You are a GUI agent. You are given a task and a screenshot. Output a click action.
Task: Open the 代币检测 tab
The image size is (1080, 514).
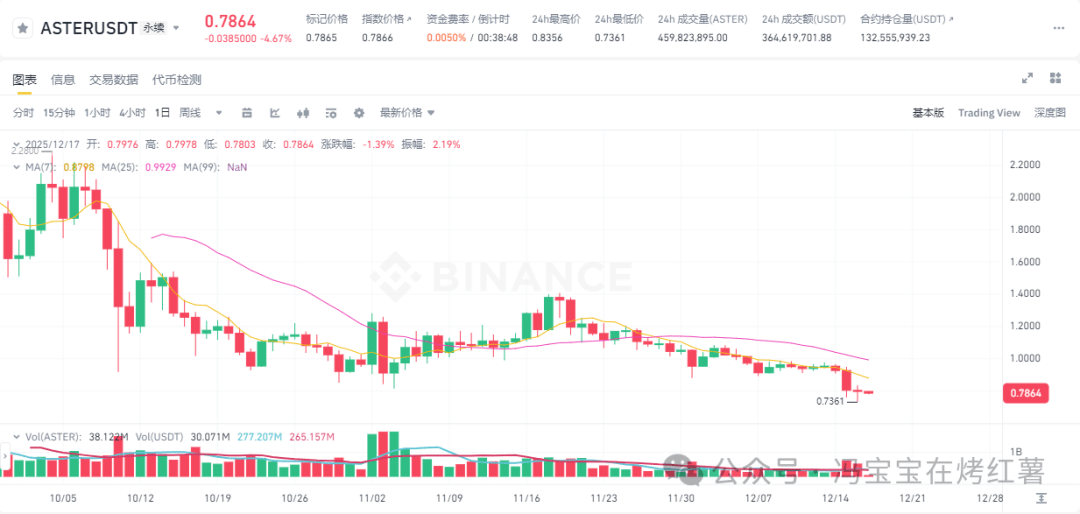click(176, 79)
